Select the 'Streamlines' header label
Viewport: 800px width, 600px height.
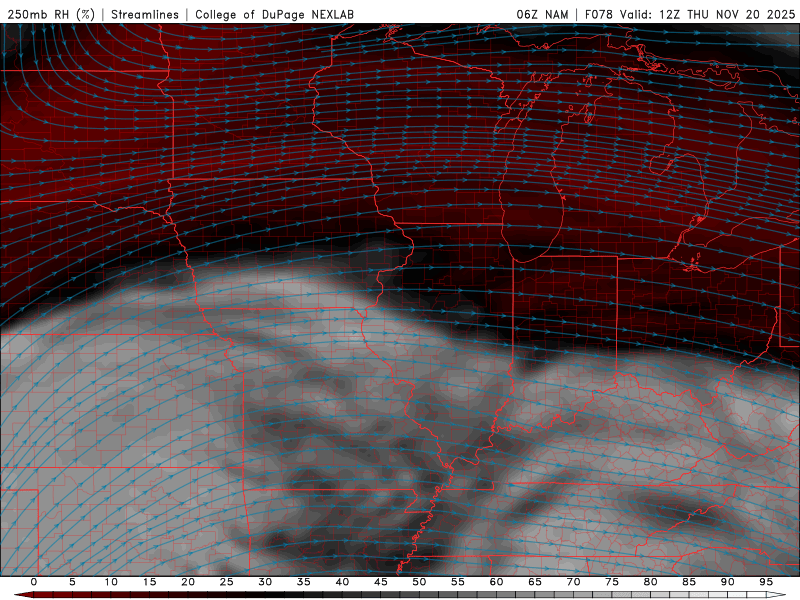click(145, 15)
